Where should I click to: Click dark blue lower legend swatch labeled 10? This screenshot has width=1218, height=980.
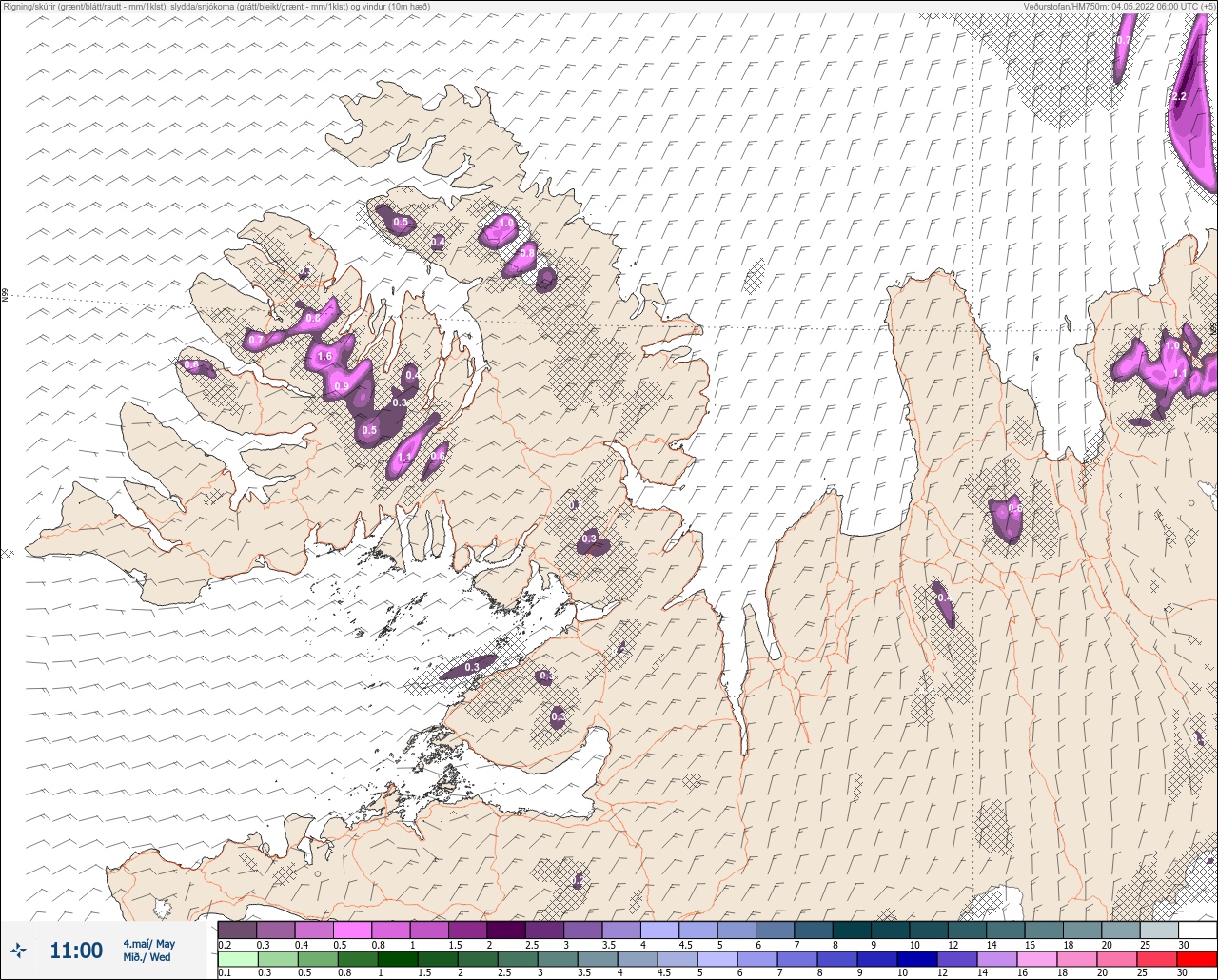coord(915,958)
